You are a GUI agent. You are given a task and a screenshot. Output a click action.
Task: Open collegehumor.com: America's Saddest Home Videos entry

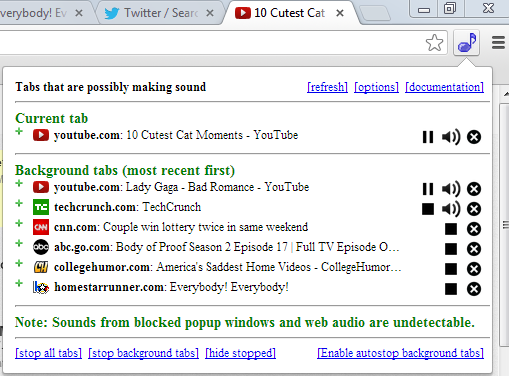pos(228,267)
